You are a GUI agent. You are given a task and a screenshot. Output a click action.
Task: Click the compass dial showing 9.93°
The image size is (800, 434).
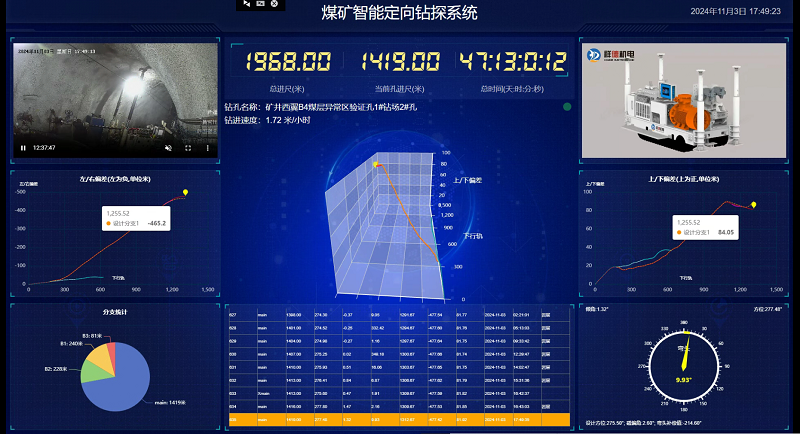pyautogui.click(x=684, y=370)
